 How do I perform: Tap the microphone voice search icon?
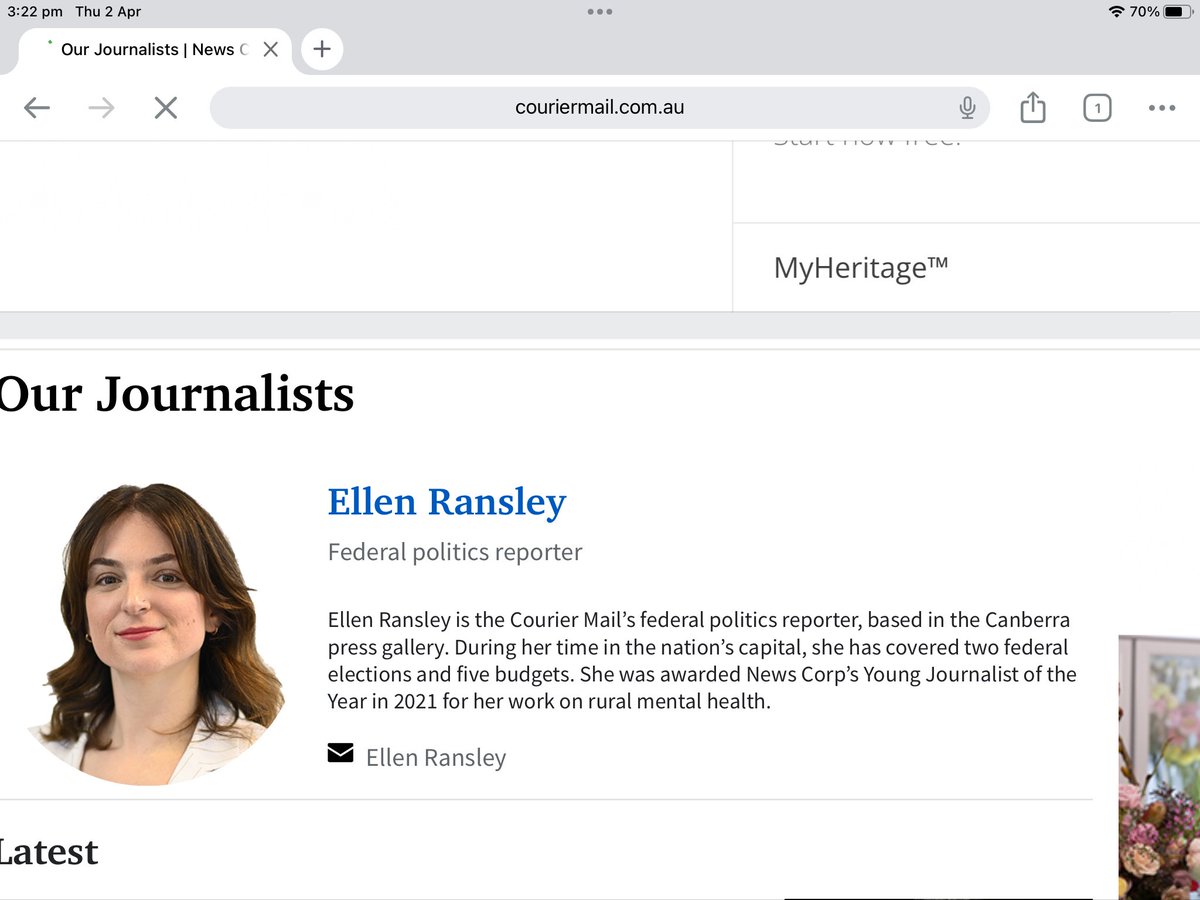(x=967, y=108)
